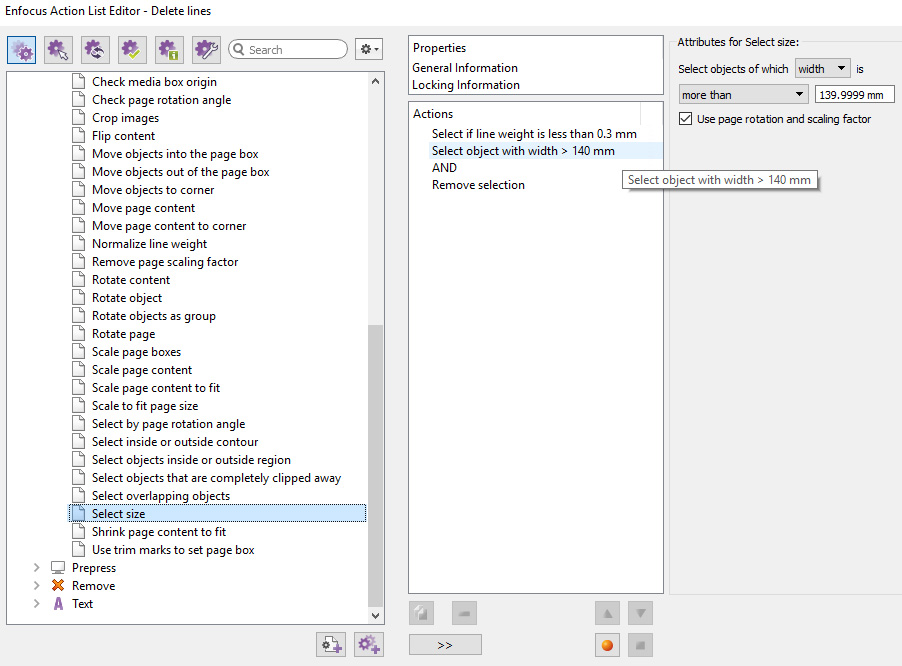This screenshot has height=666, width=902.
Task: Click the all actions double-gear icon
Action: point(22,49)
